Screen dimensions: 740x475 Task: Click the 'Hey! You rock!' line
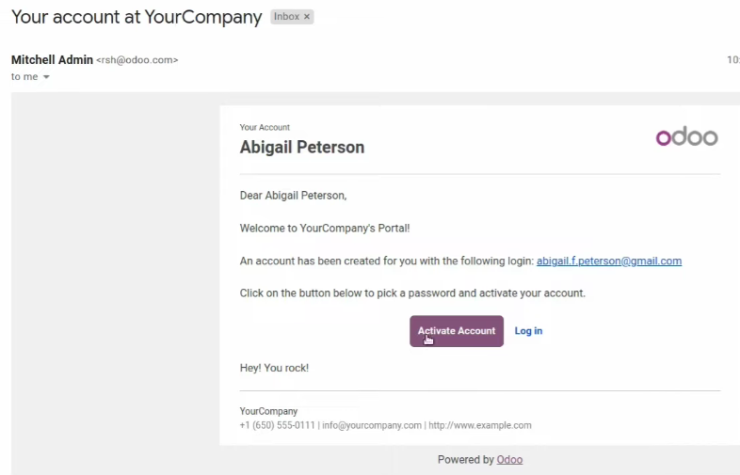[x=274, y=368]
